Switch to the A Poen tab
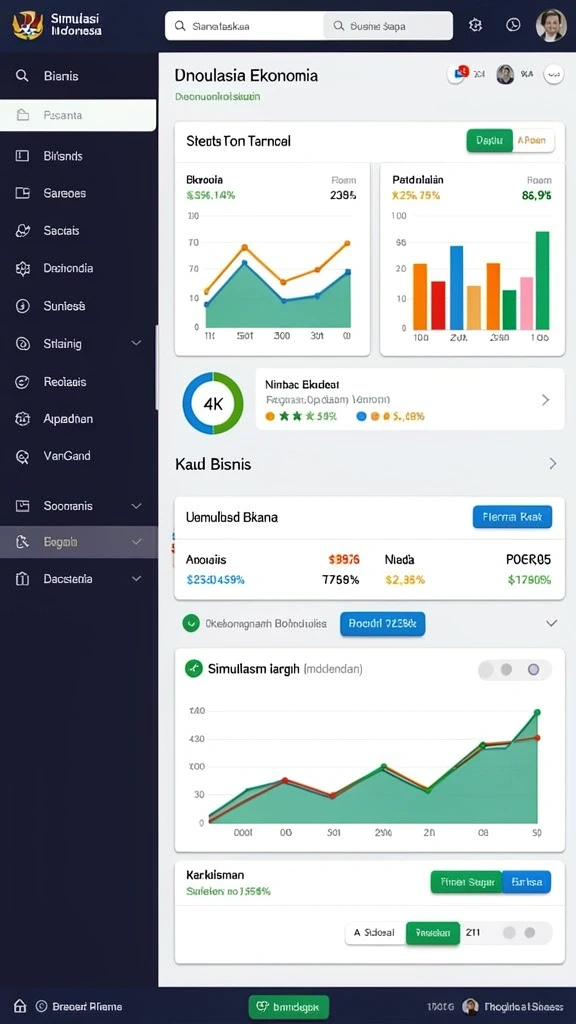576x1024 pixels. coord(532,140)
